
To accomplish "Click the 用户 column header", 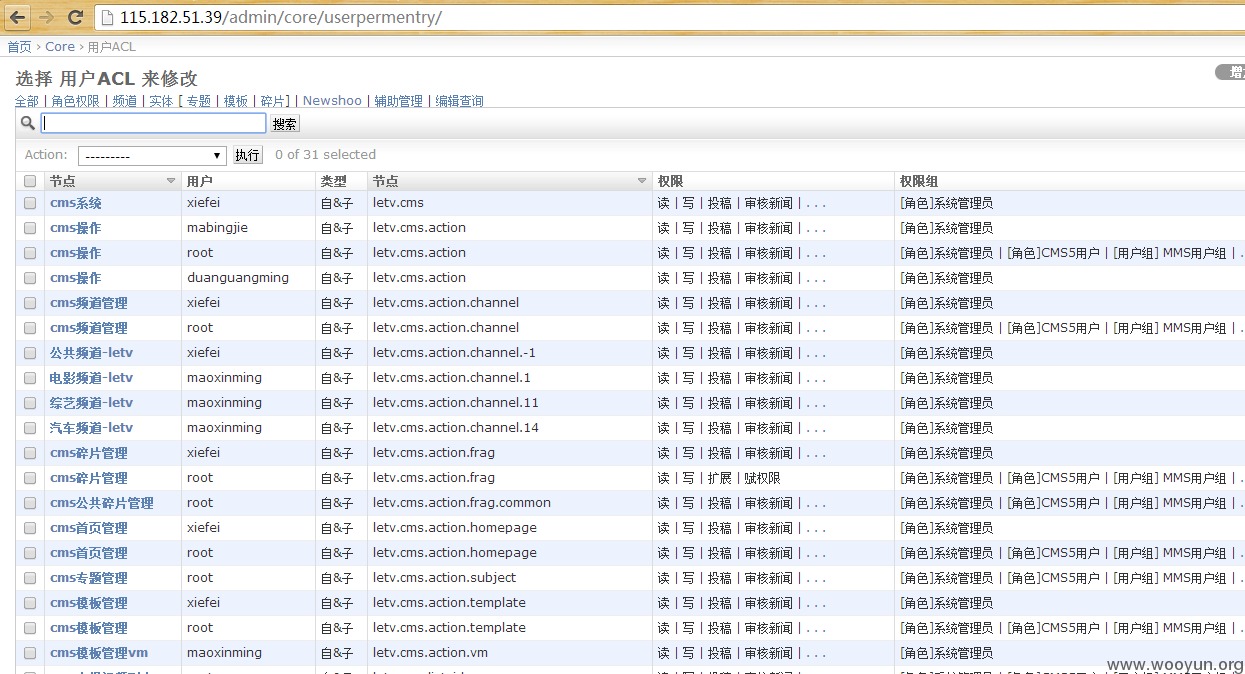I will [x=200, y=181].
